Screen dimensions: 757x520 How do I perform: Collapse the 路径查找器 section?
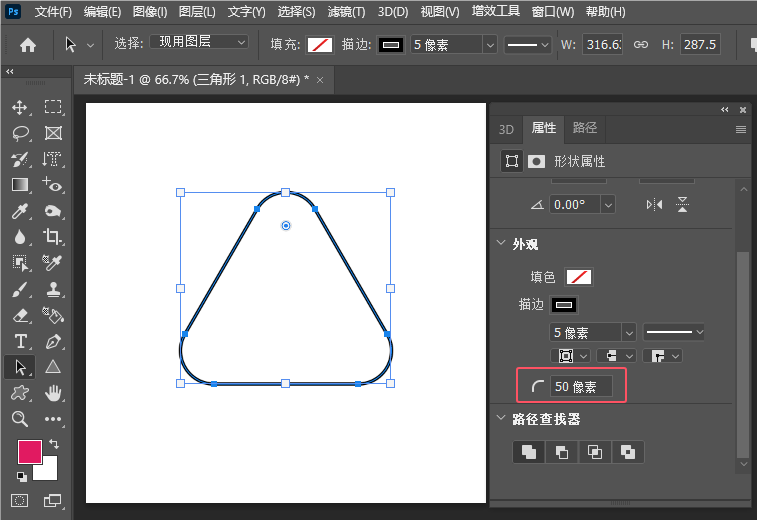click(x=501, y=417)
